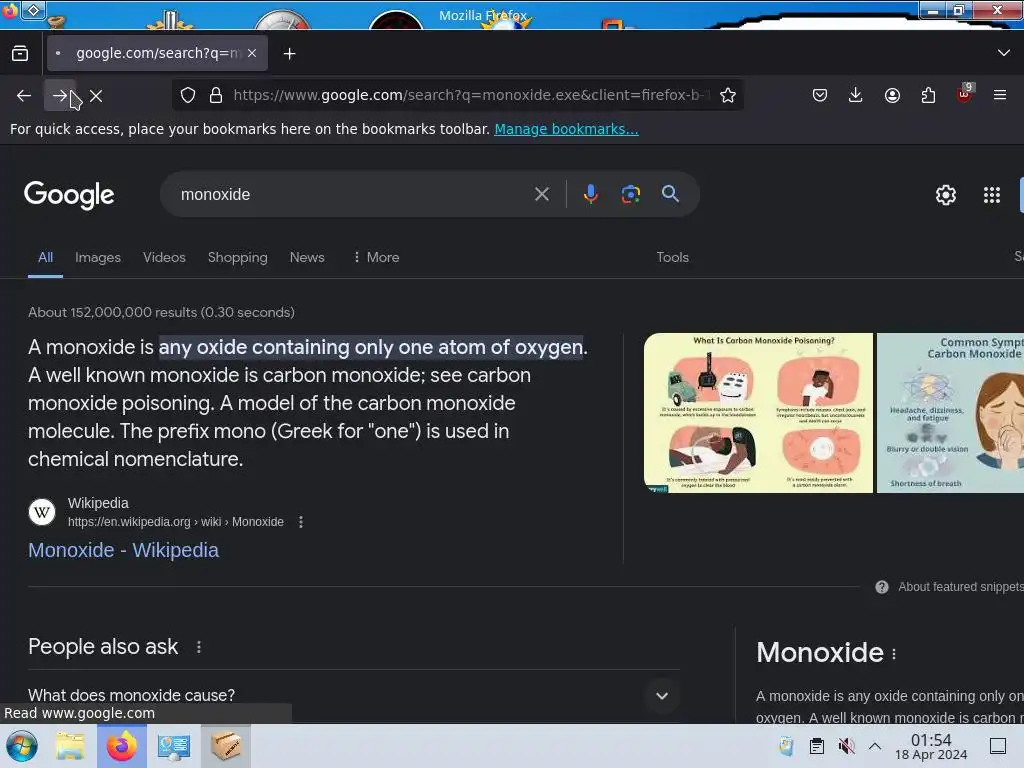The width and height of the screenshot is (1024, 768).
Task: Switch to News results tab
Action: tap(307, 257)
